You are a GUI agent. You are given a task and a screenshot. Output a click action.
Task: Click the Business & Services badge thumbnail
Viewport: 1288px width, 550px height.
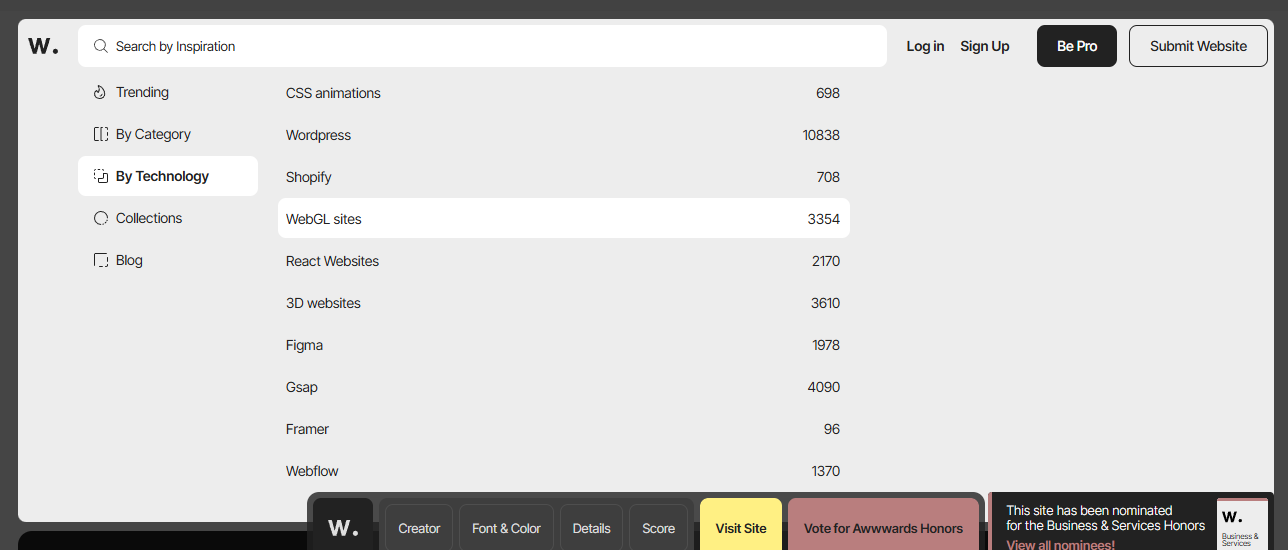click(1242, 524)
